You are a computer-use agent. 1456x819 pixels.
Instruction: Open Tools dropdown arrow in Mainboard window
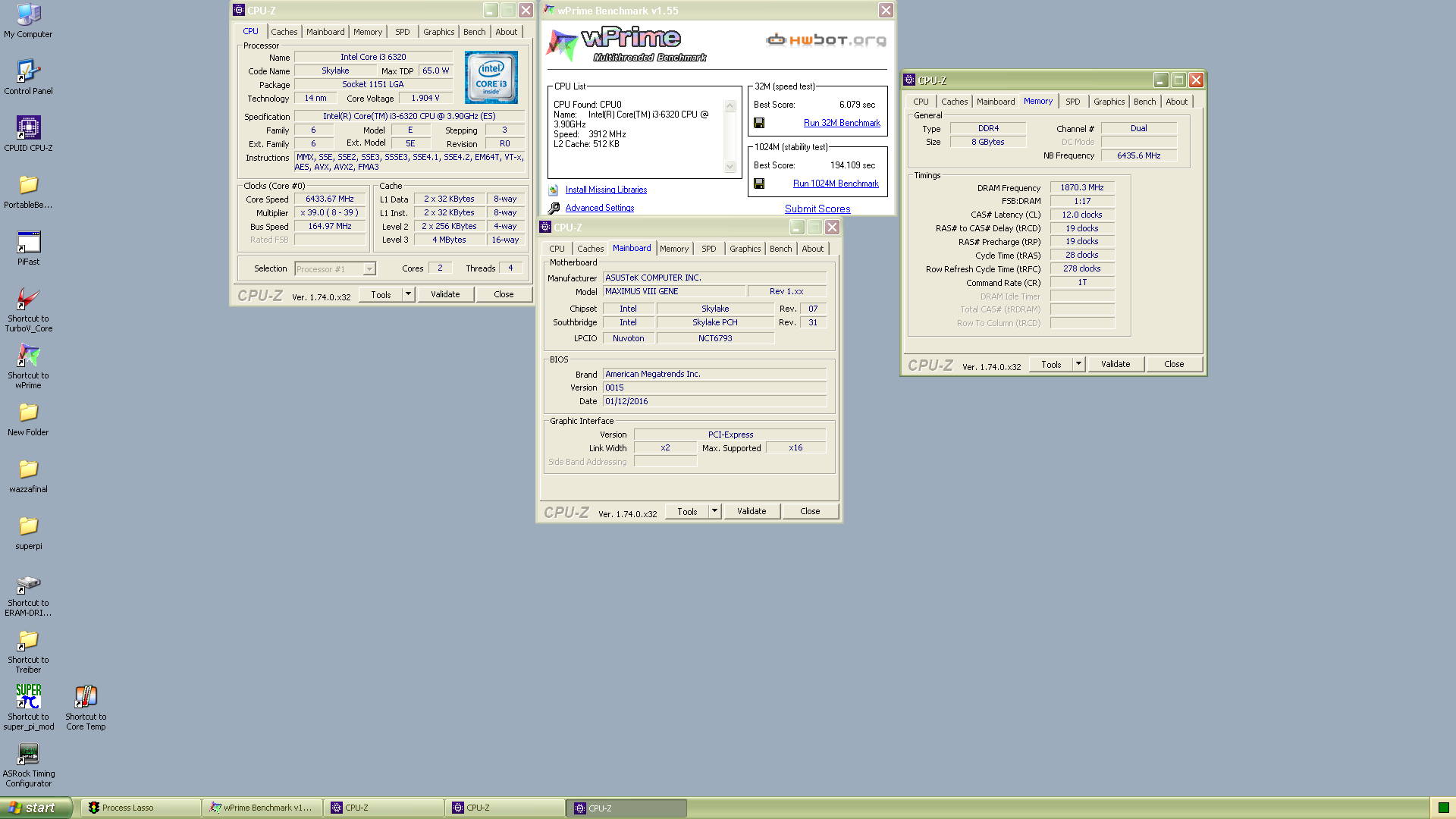coord(714,511)
